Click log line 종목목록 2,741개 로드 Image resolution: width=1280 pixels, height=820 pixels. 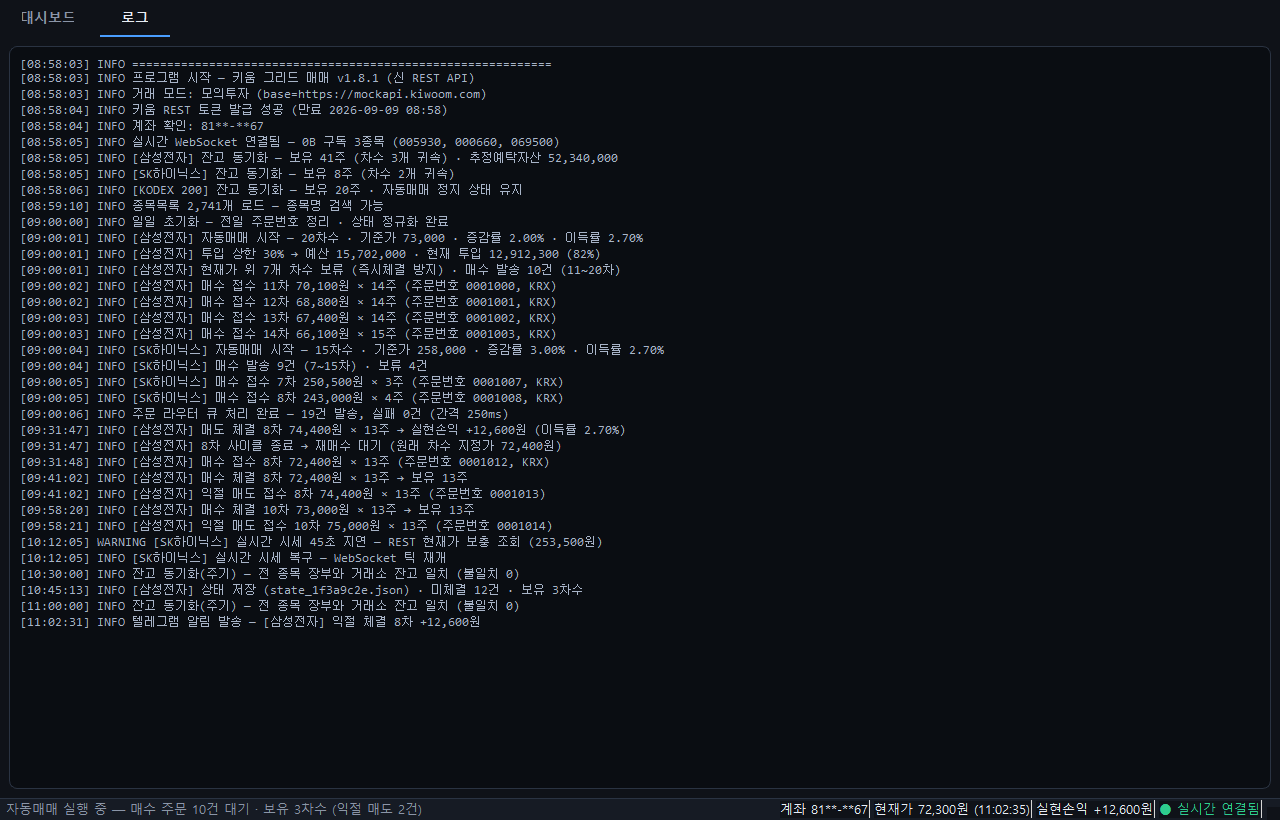point(202,206)
